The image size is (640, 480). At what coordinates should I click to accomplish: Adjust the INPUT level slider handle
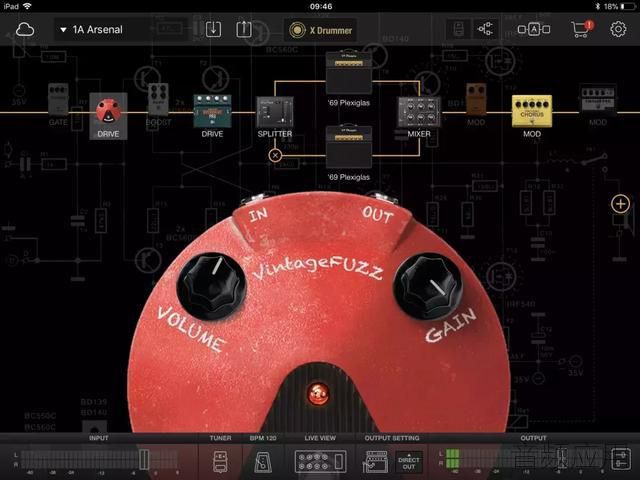tap(144, 459)
